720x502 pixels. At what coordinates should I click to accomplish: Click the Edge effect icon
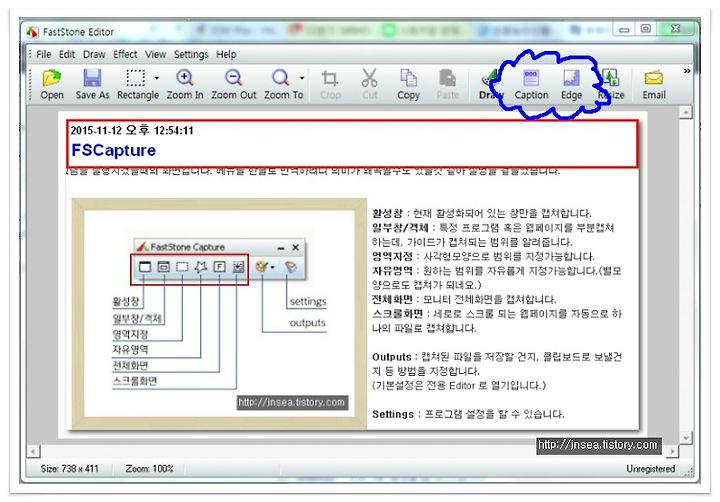pos(571,78)
